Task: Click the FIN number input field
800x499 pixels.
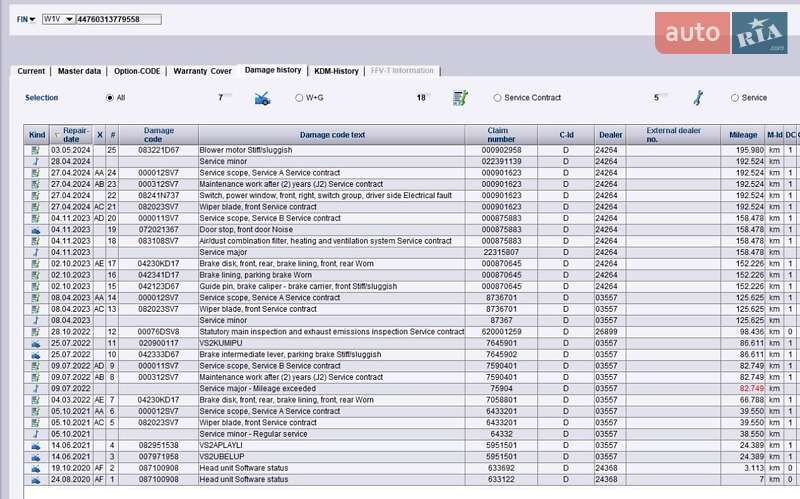Action: point(118,19)
